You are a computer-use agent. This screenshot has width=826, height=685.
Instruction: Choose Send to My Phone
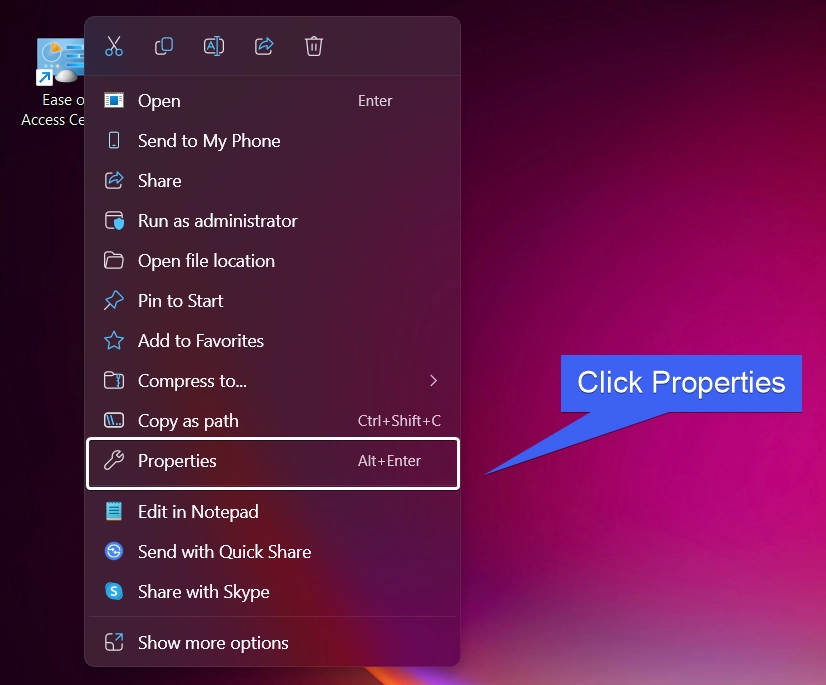(x=272, y=141)
